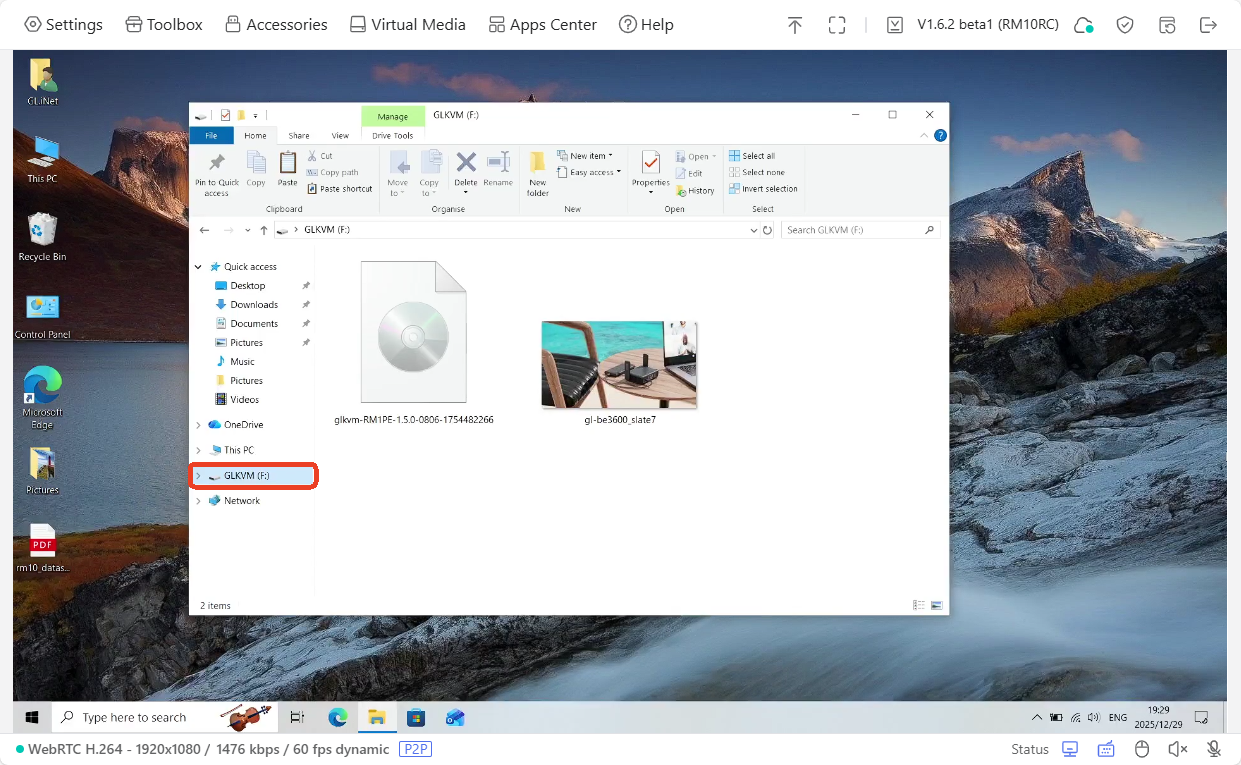
Task: Unmute the remote audio speaker
Action: (1178, 749)
